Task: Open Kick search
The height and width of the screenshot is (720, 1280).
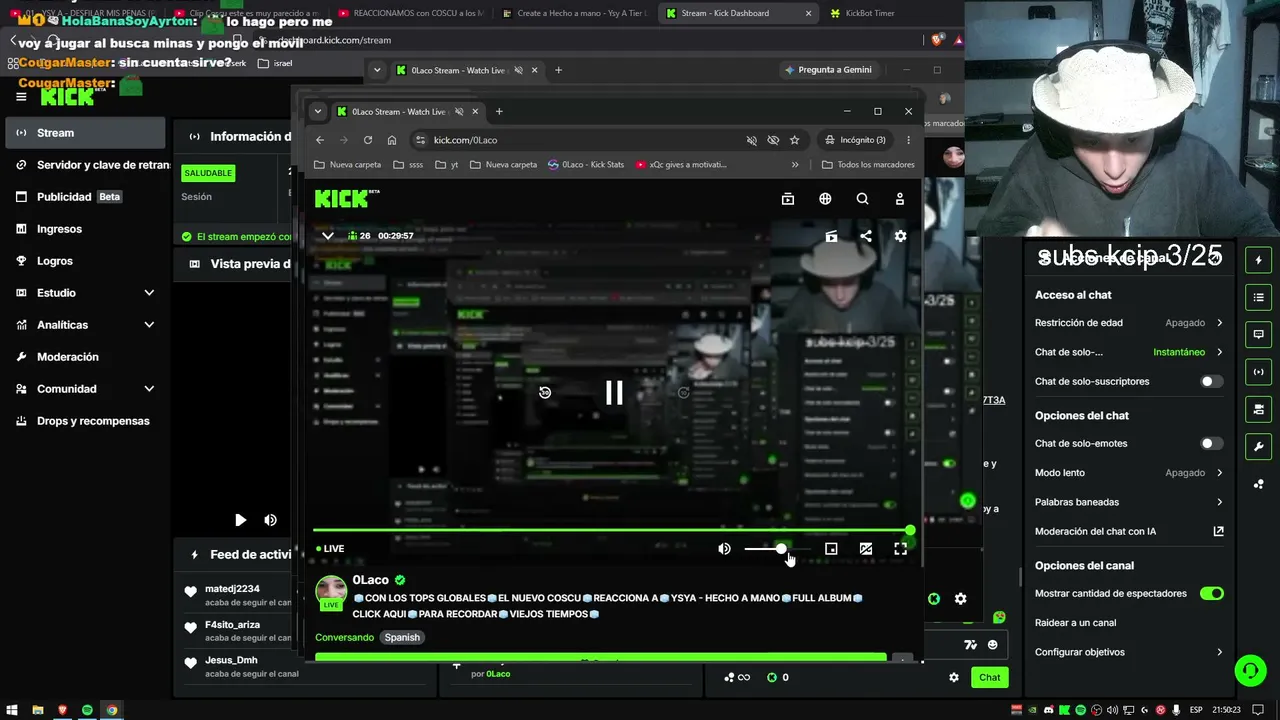Action: point(862,199)
